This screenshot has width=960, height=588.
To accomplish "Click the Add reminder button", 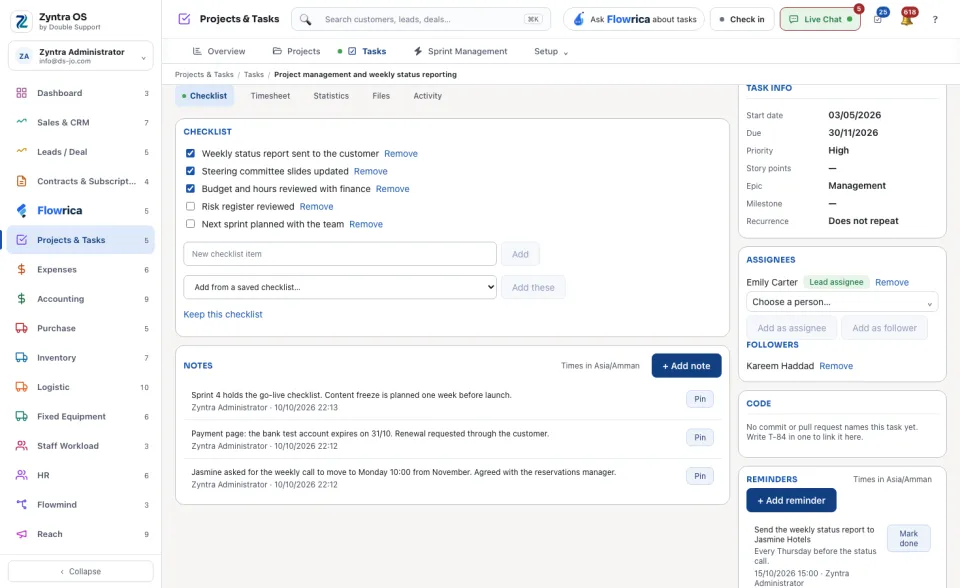I will pyautogui.click(x=791, y=500).
